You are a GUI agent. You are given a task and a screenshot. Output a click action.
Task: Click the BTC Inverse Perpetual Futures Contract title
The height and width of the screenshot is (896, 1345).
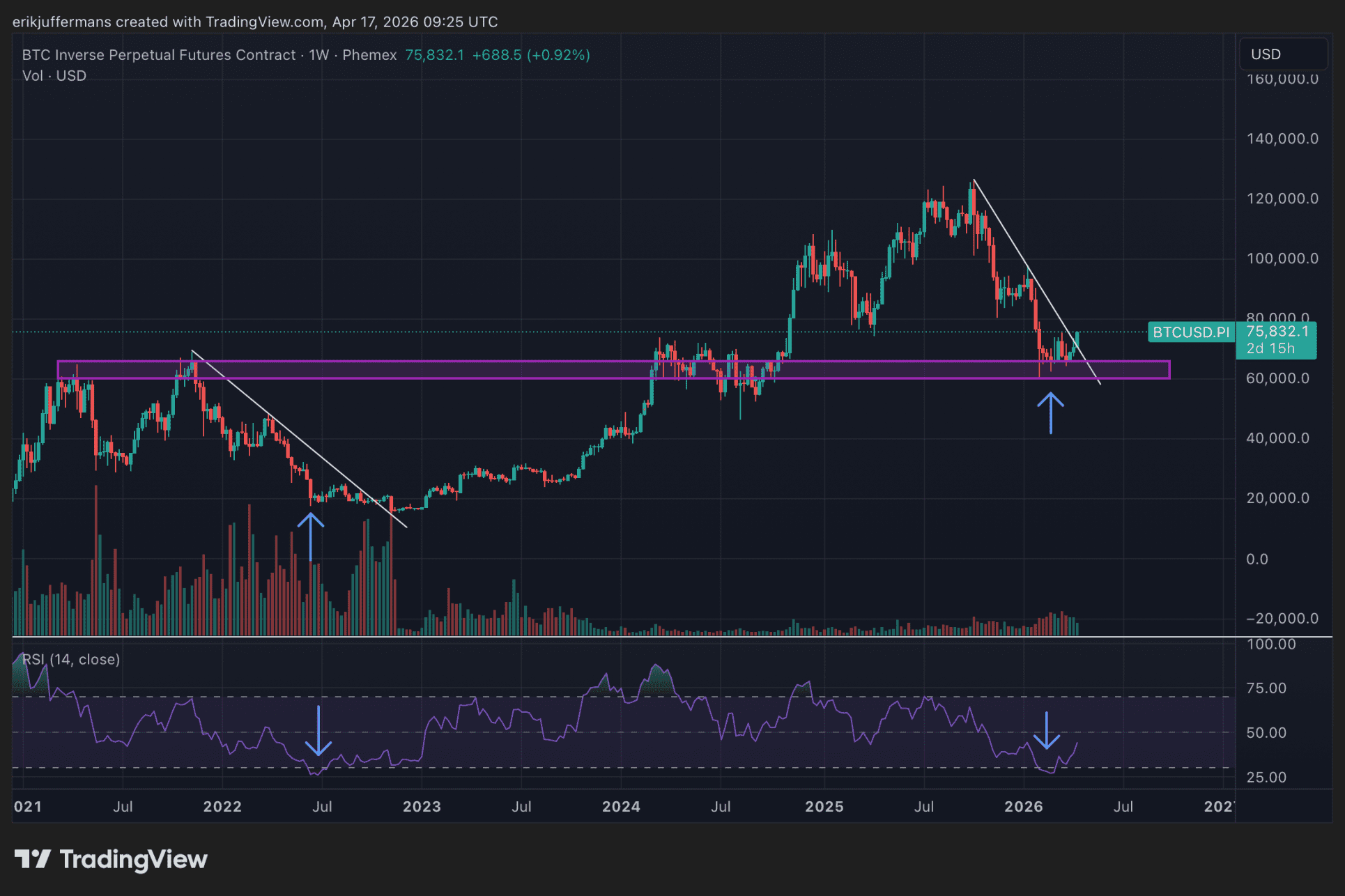click(159, 55)
